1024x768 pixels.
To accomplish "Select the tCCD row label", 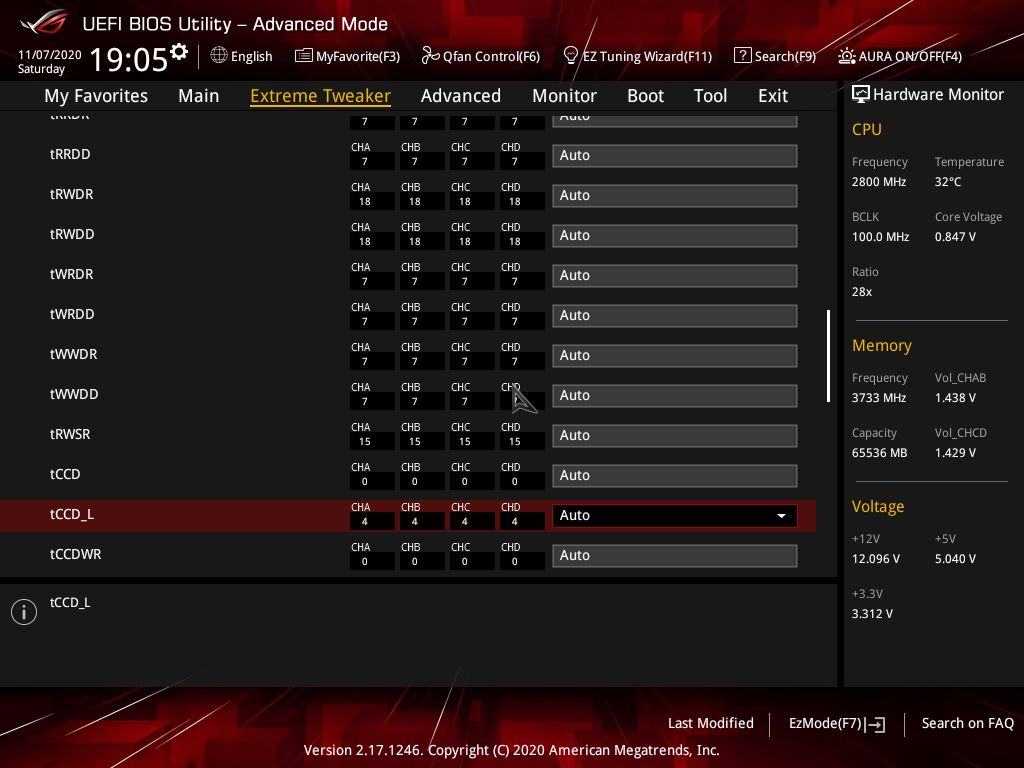I will click(x=65, y=474).
